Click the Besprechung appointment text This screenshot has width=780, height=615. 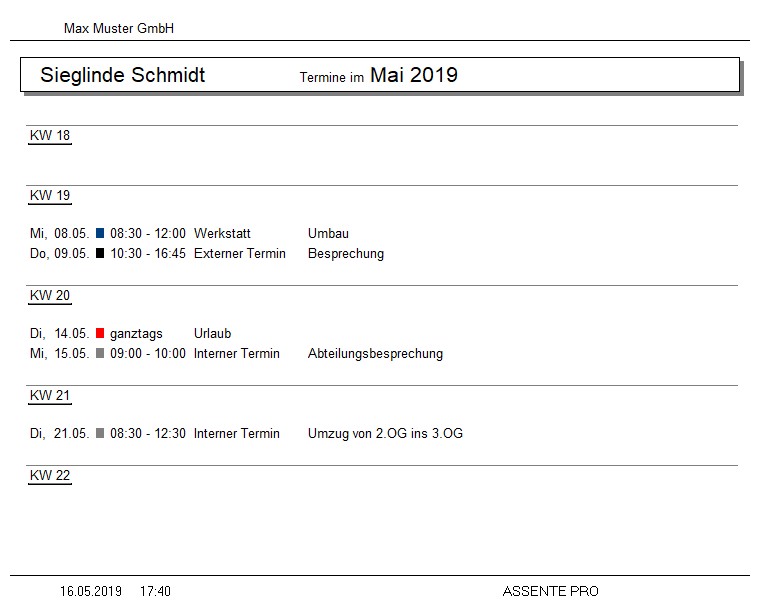point(346,254)
